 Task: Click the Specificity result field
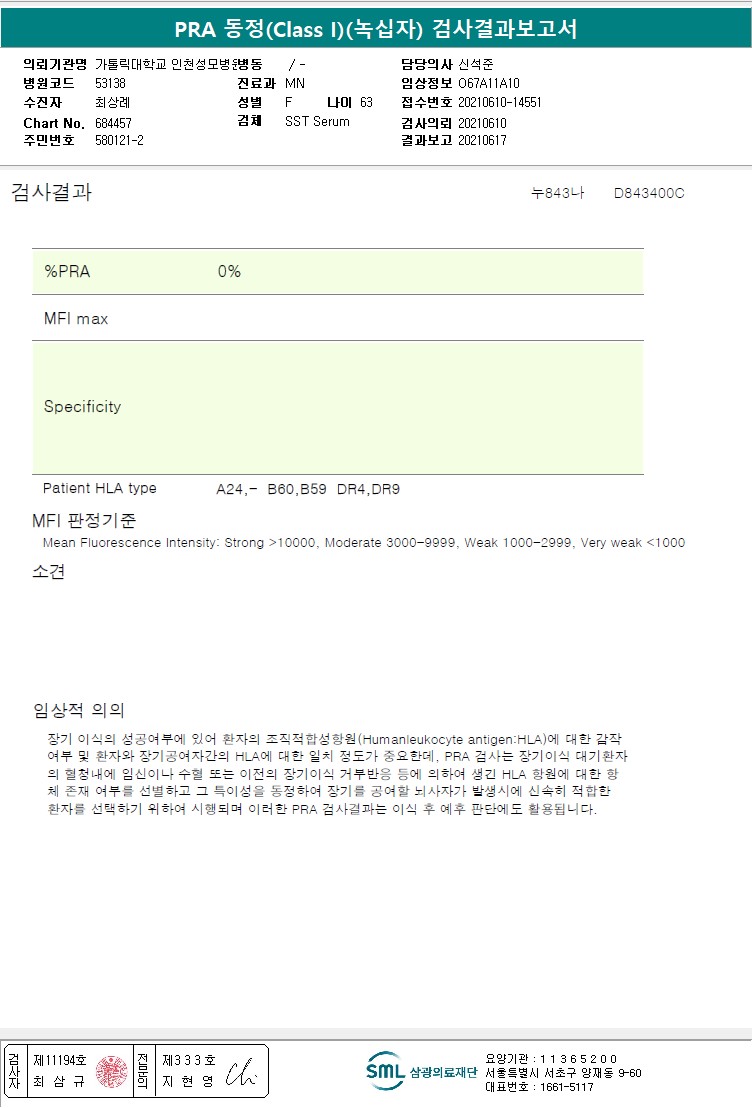338,407
